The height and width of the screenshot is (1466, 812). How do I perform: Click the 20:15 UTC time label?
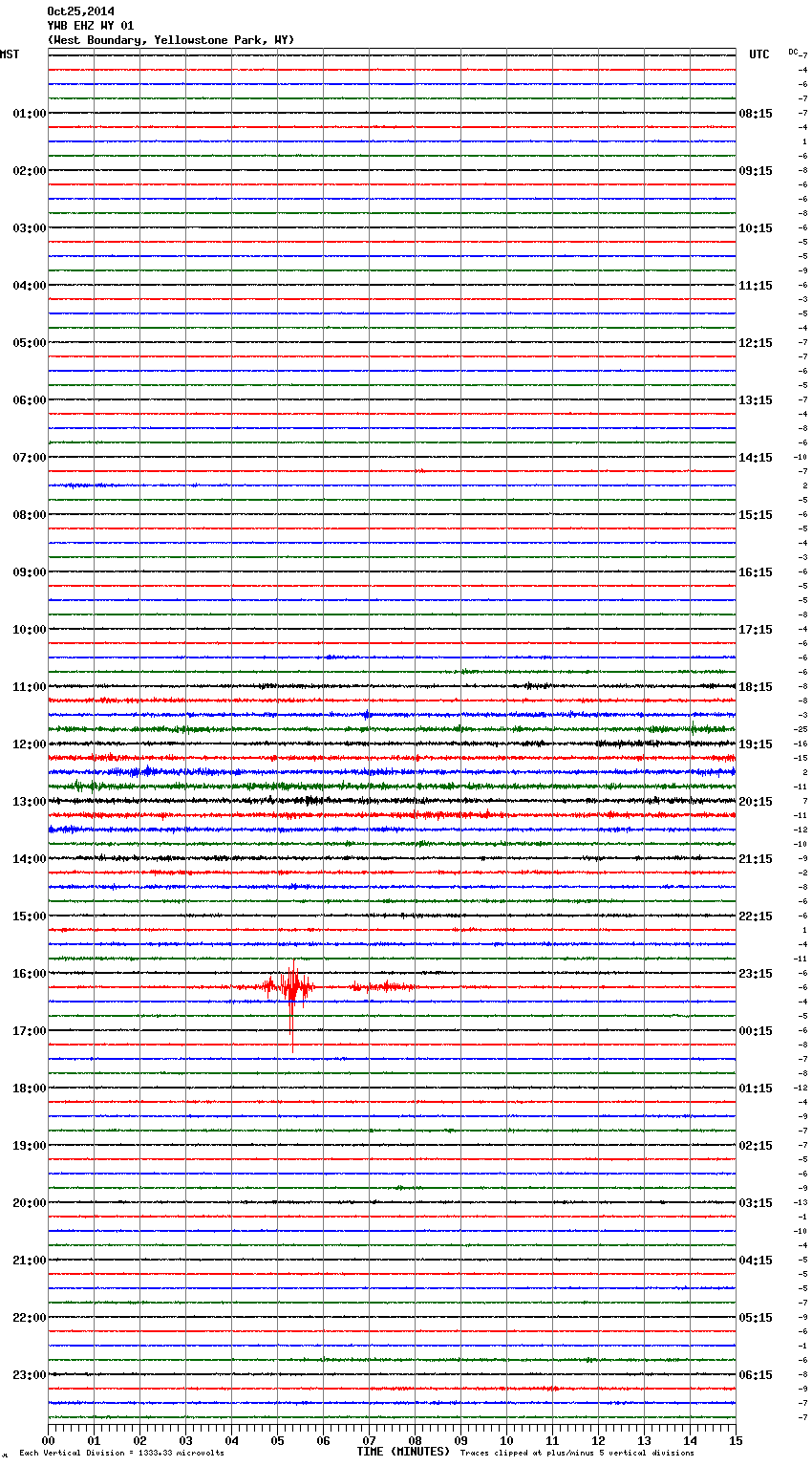tap(756, 802)
